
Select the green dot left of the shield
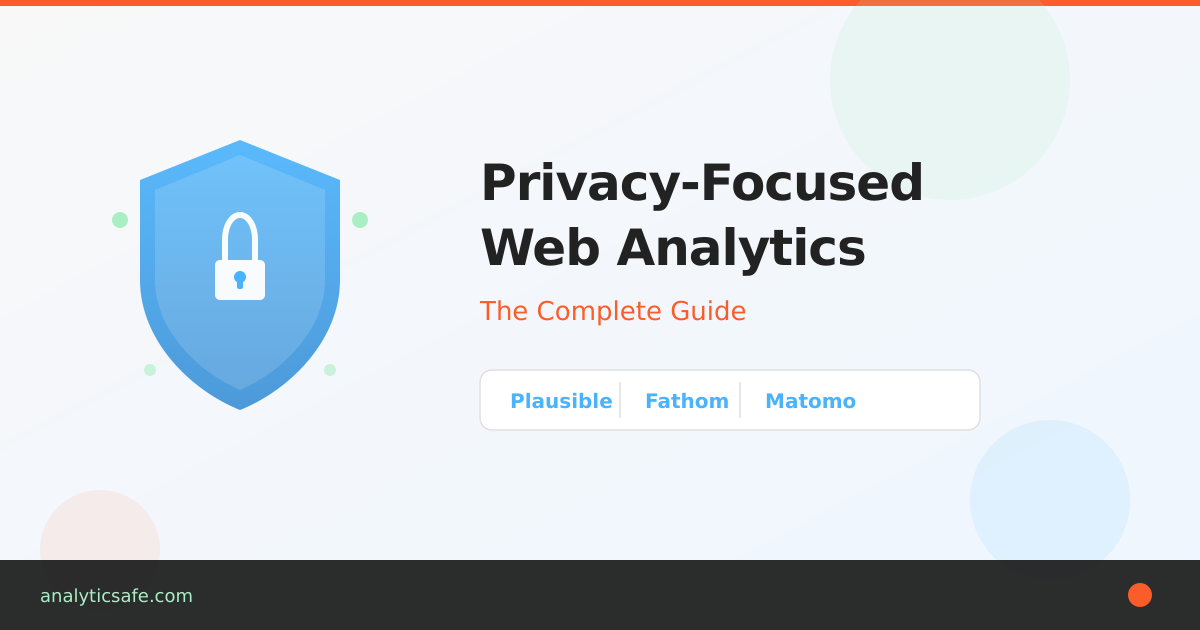pyautogui.click(x=120, y=220)
